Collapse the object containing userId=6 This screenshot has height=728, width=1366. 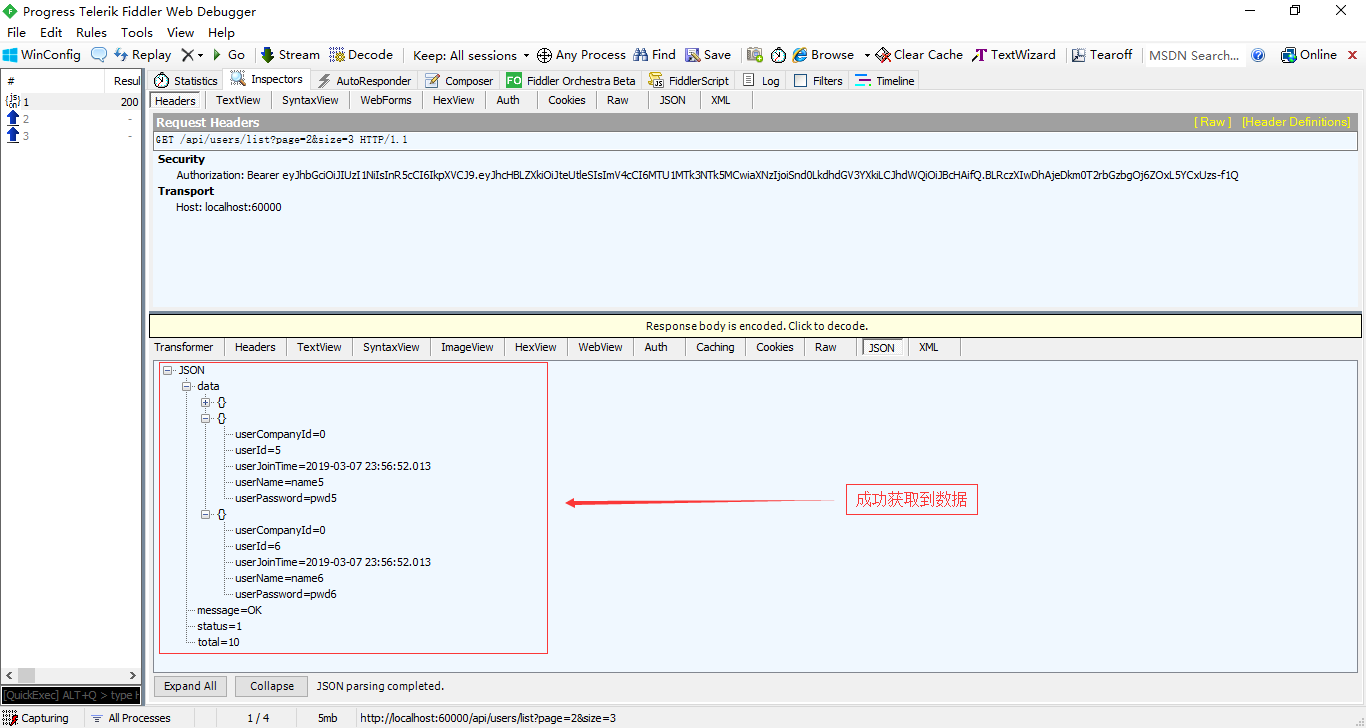pos(206,514)
